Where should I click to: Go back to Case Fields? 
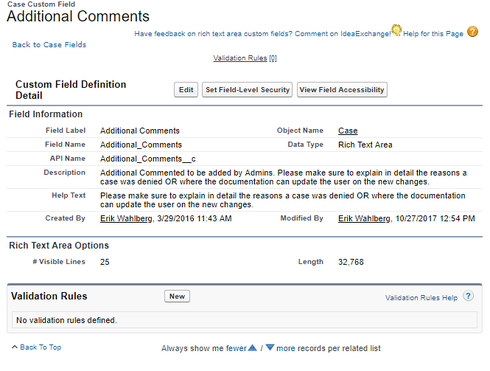coord(49,45)
